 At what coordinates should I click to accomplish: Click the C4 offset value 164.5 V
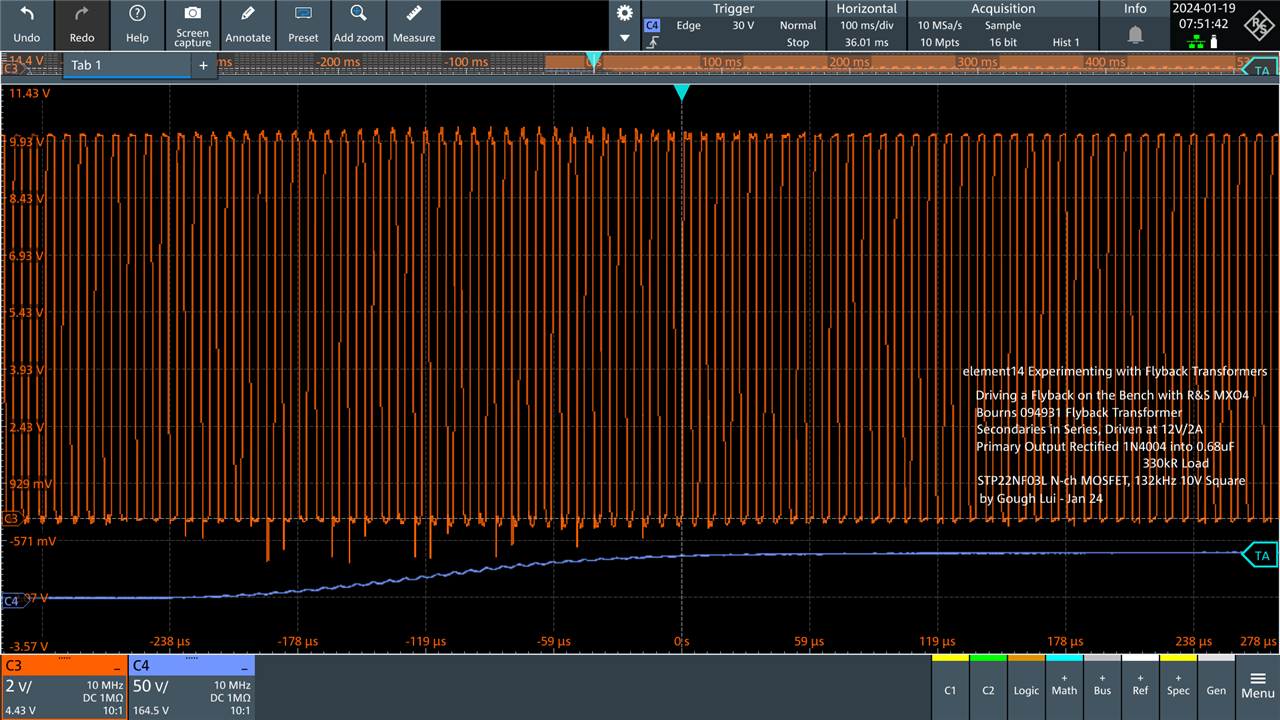(152, 711)
